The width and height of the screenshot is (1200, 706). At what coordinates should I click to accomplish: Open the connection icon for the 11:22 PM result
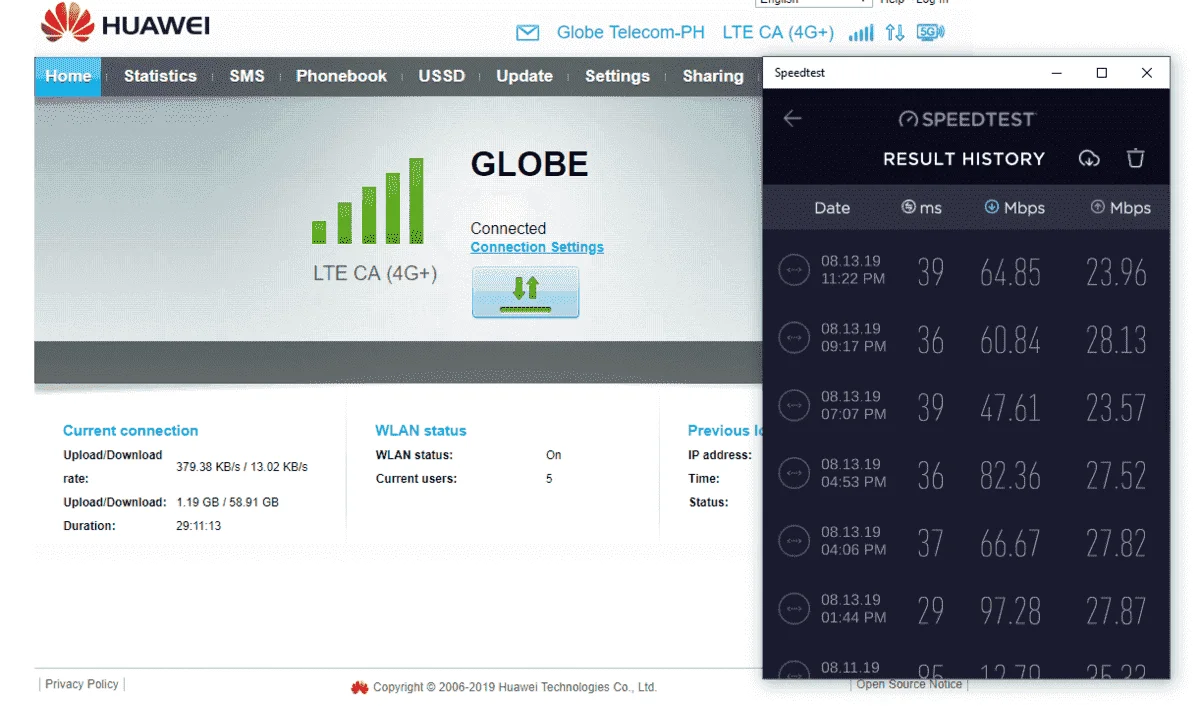click(794, 270)
